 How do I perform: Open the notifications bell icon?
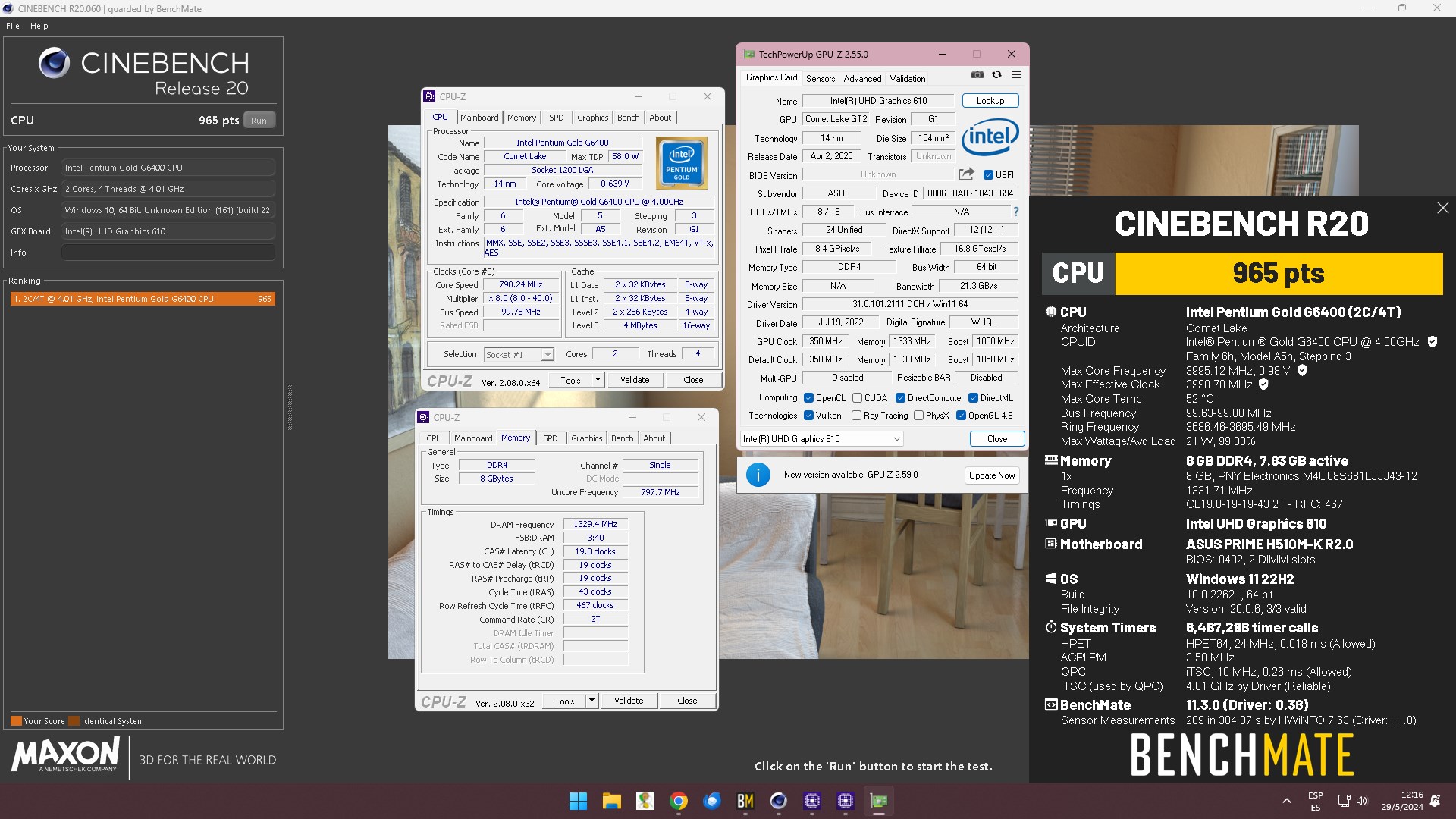[x=1435, y=801]
